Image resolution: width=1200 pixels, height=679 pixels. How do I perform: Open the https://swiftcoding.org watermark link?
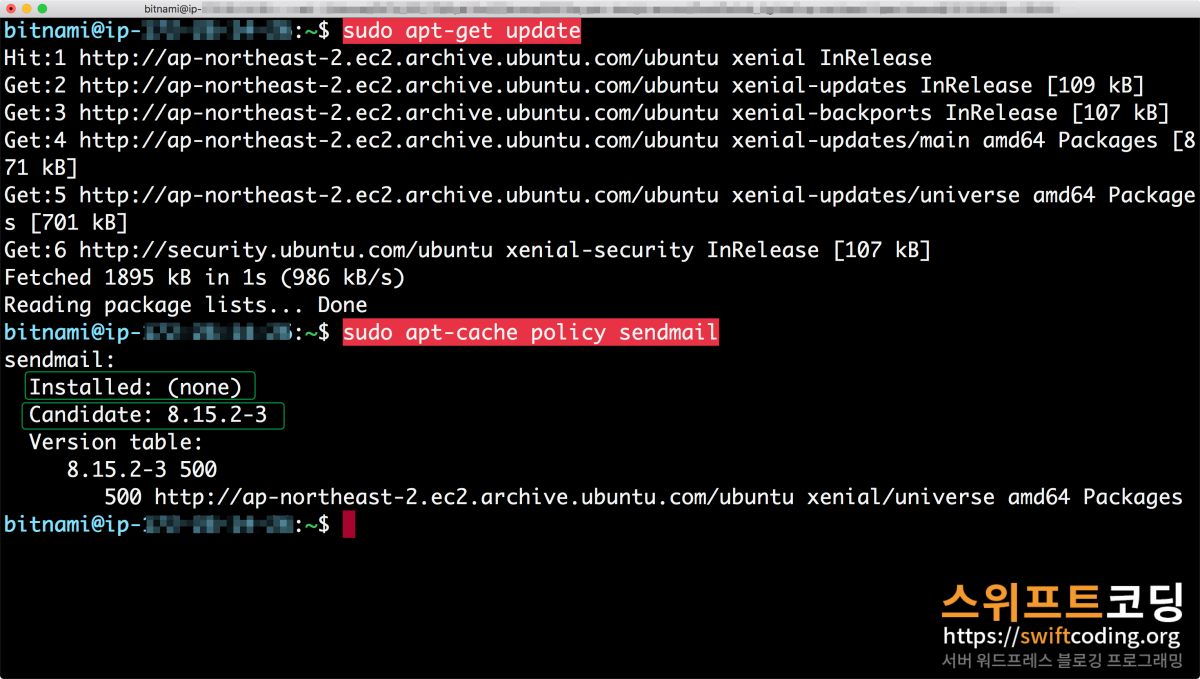point(1061,636)
